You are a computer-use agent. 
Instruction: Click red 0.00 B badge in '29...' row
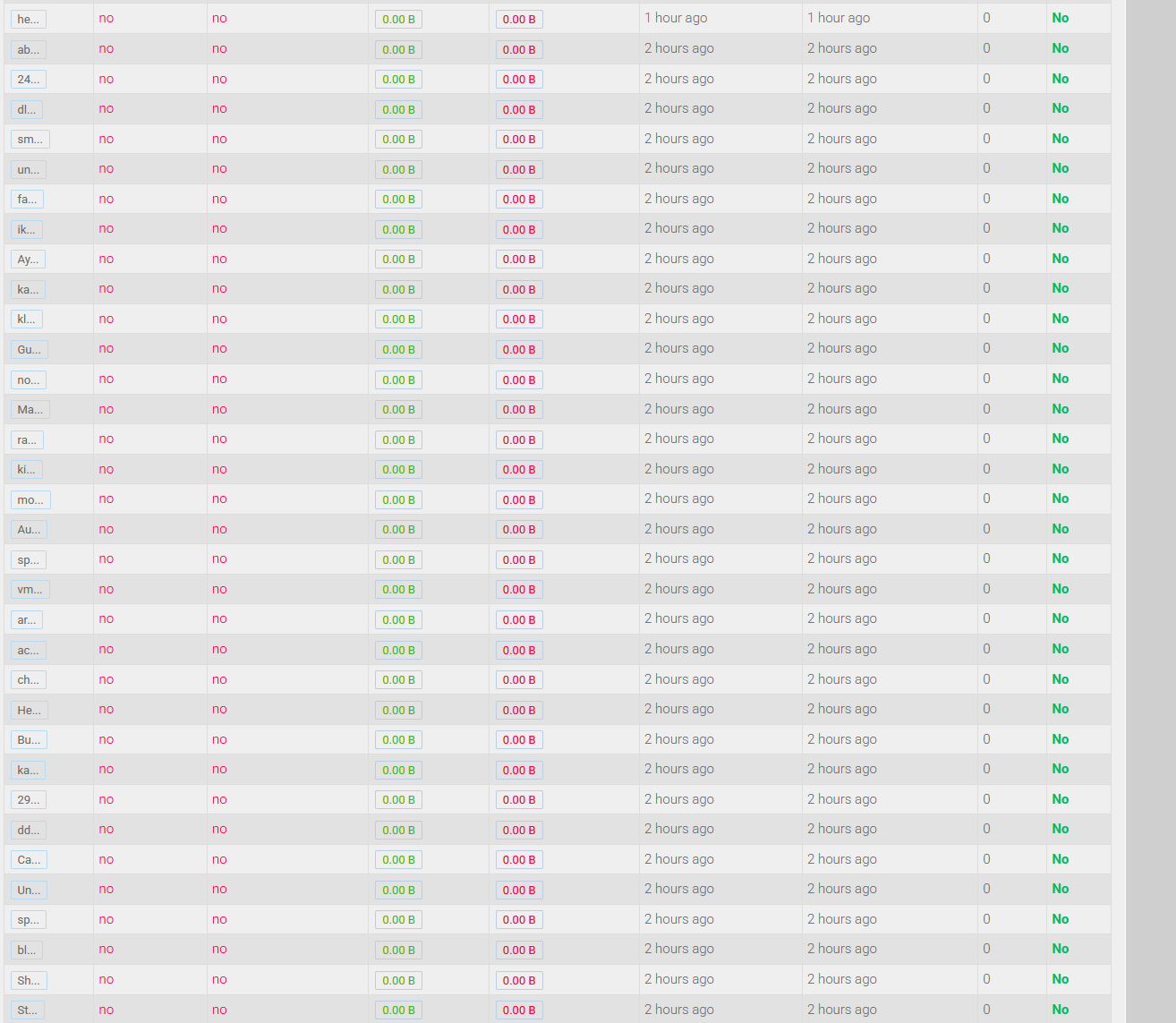519,800
